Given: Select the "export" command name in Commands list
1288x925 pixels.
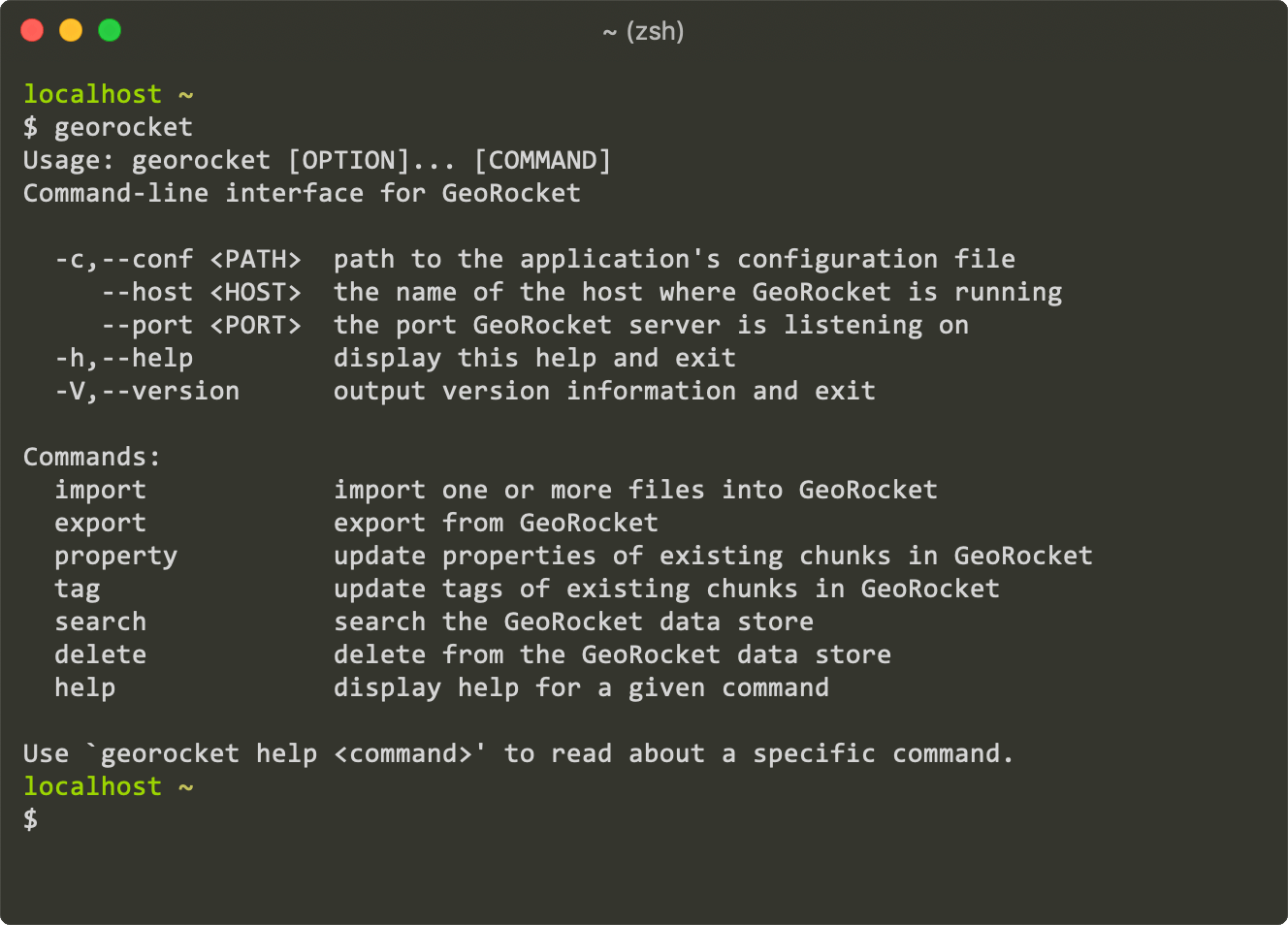Looking at the screenshot, I should (100, 523).
